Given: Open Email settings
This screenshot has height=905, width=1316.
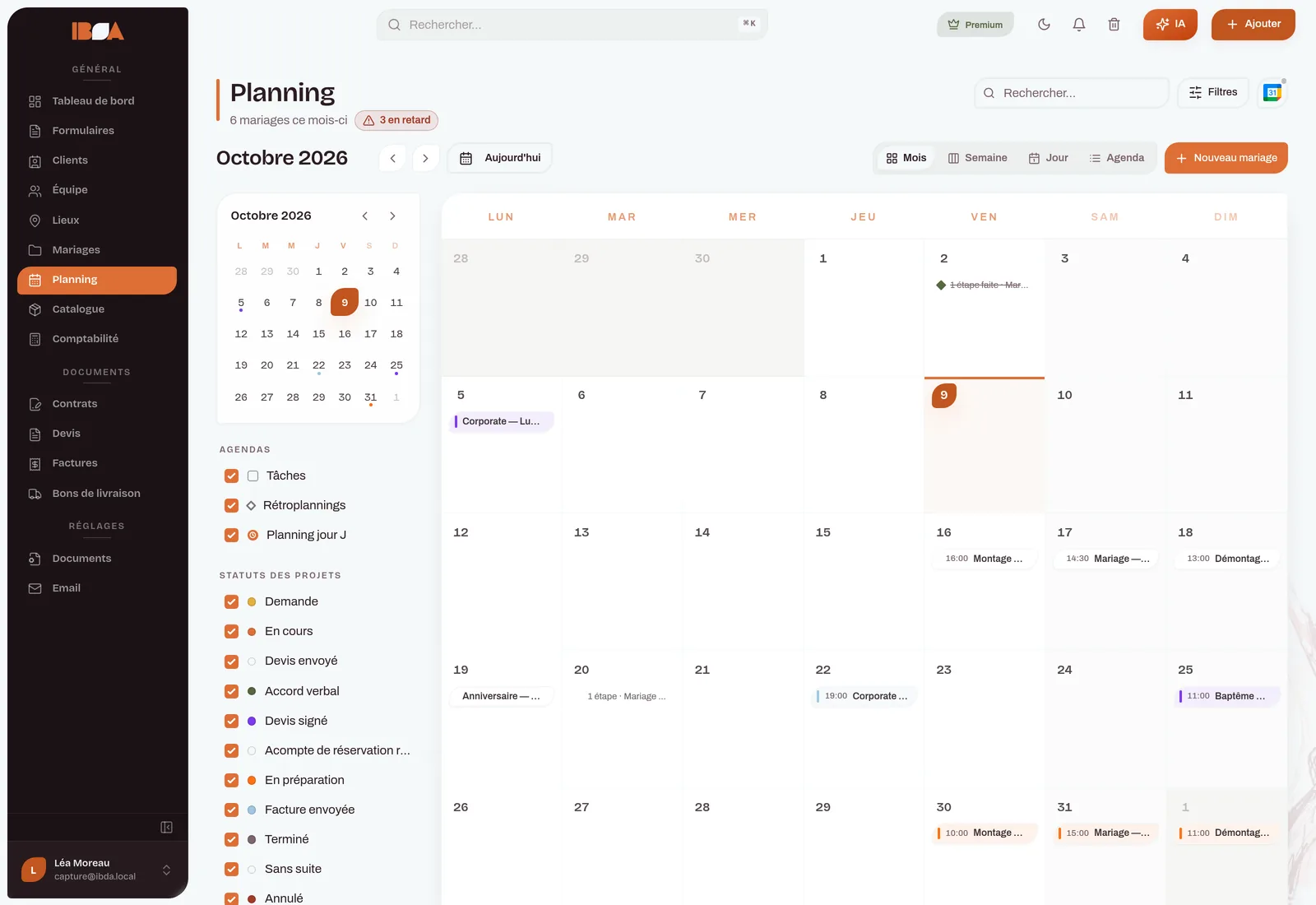Looking at the screenshot, I should (x=97, y=588).
